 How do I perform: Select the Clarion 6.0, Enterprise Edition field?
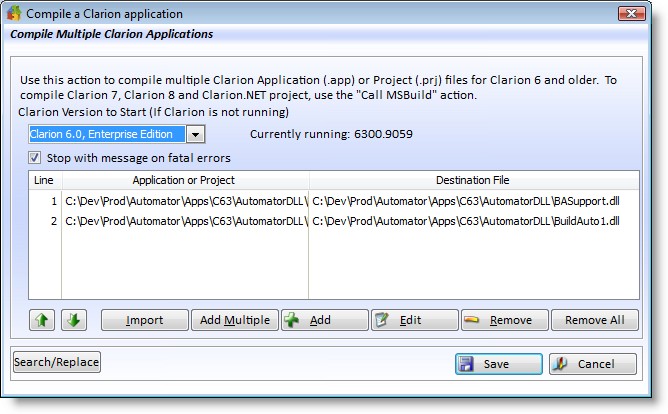(107, 134)
